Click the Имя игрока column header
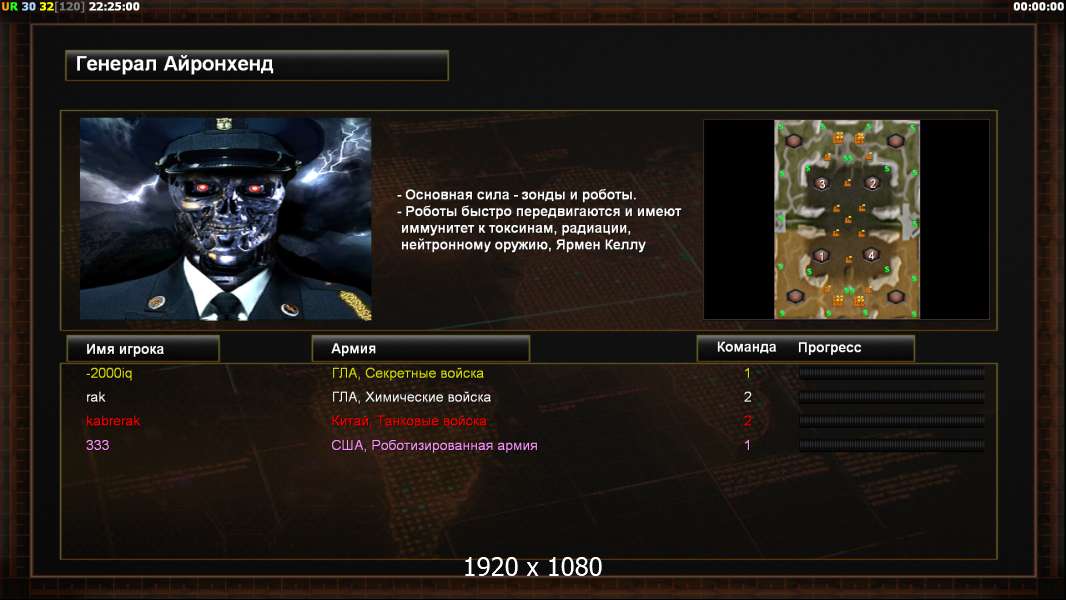Screen dimensions: 1066x600 pyautogui.click(x=143, y=349)
